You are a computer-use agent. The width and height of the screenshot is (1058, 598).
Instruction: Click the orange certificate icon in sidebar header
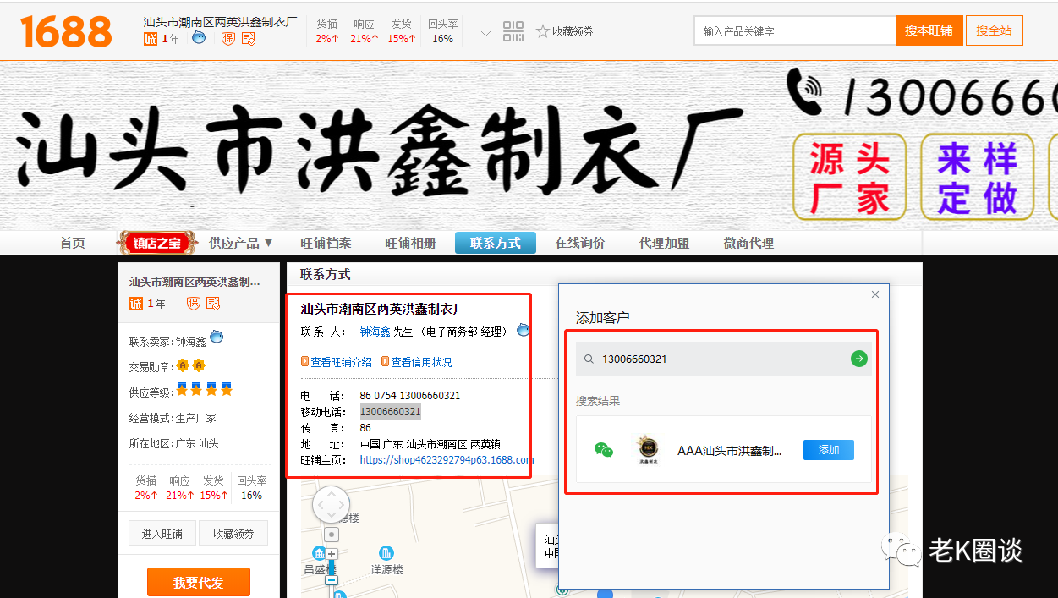213,304
